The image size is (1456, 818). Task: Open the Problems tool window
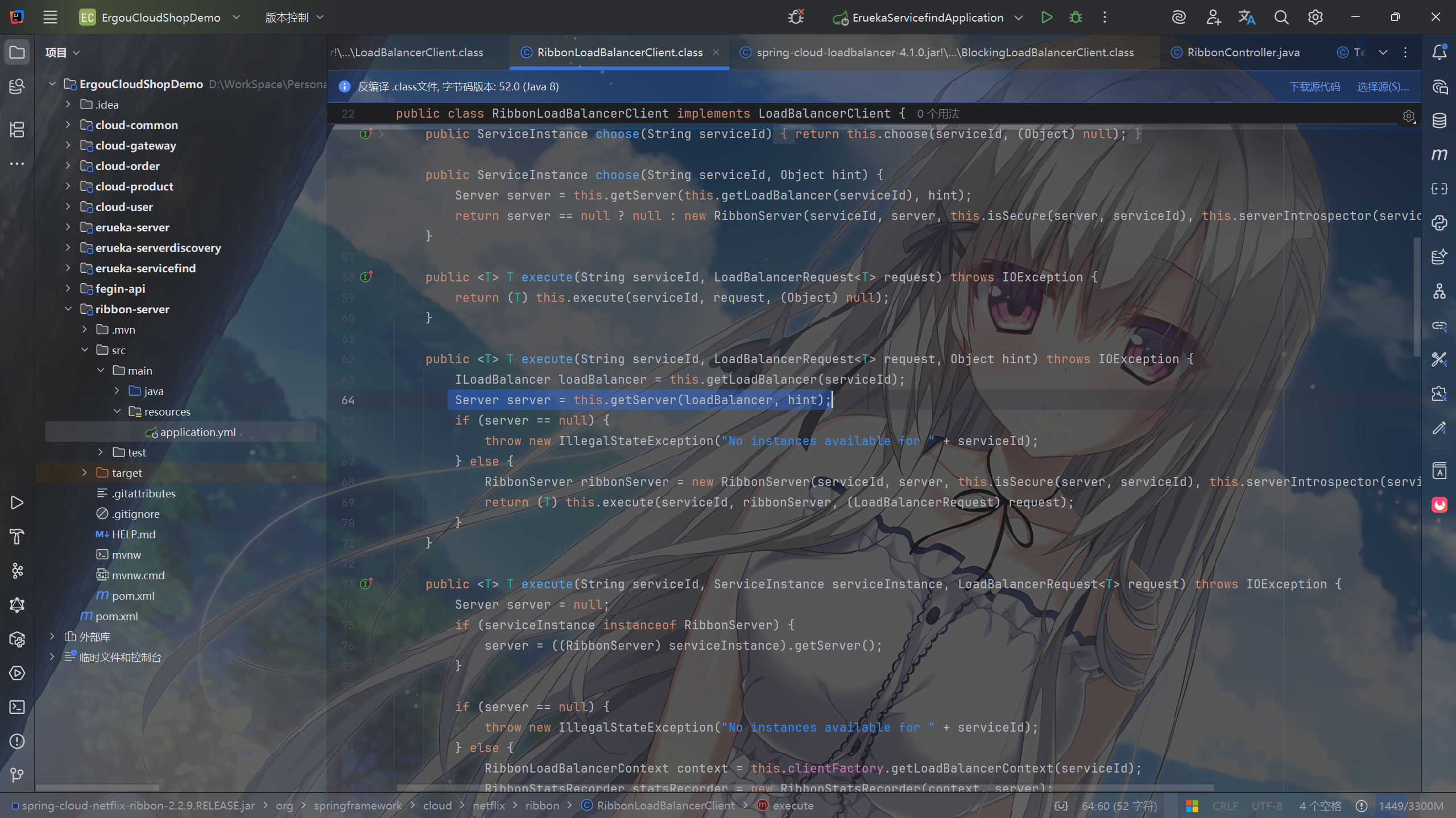tap(17, 741)
